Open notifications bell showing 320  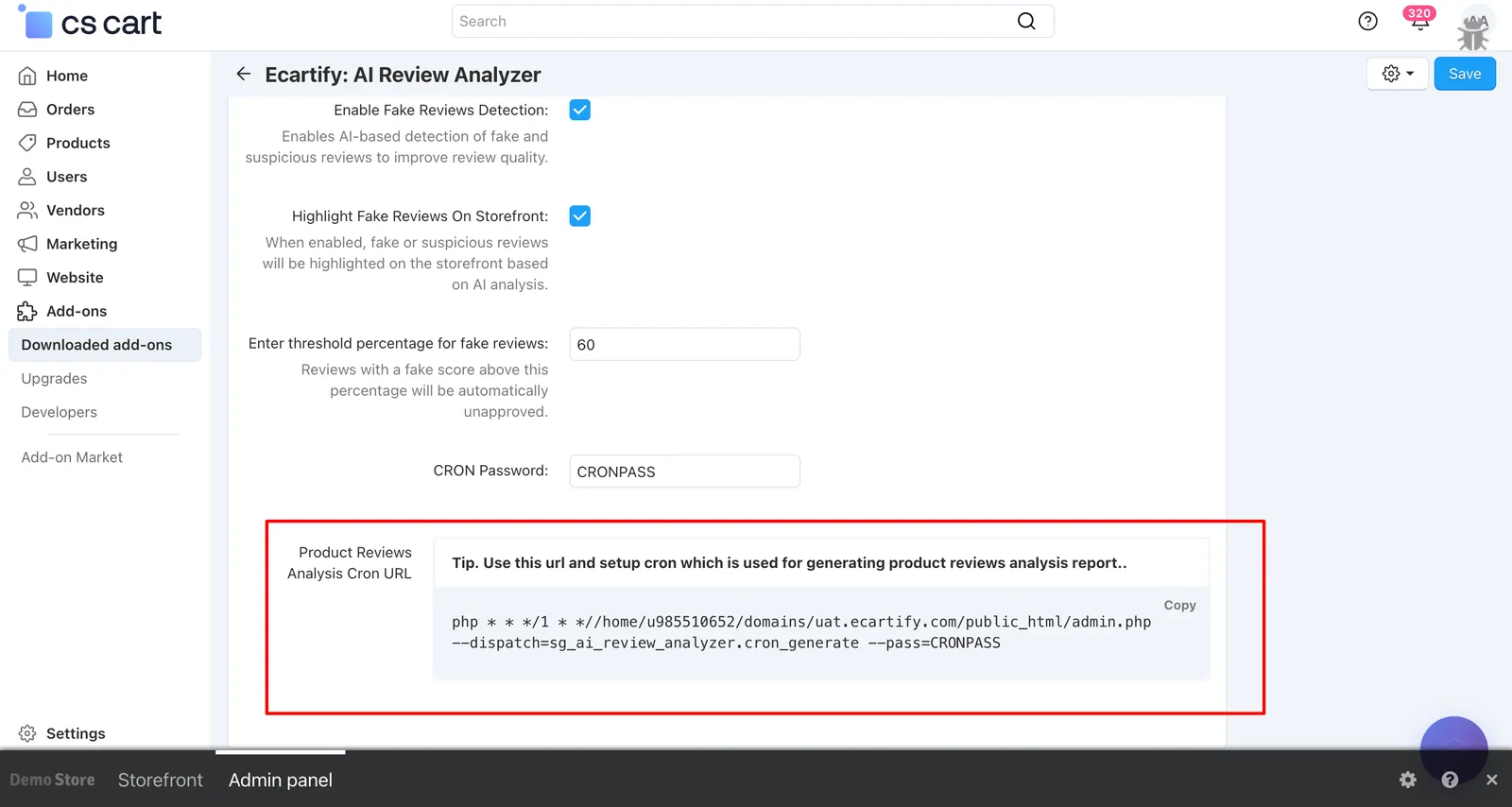pos(1419,19)
